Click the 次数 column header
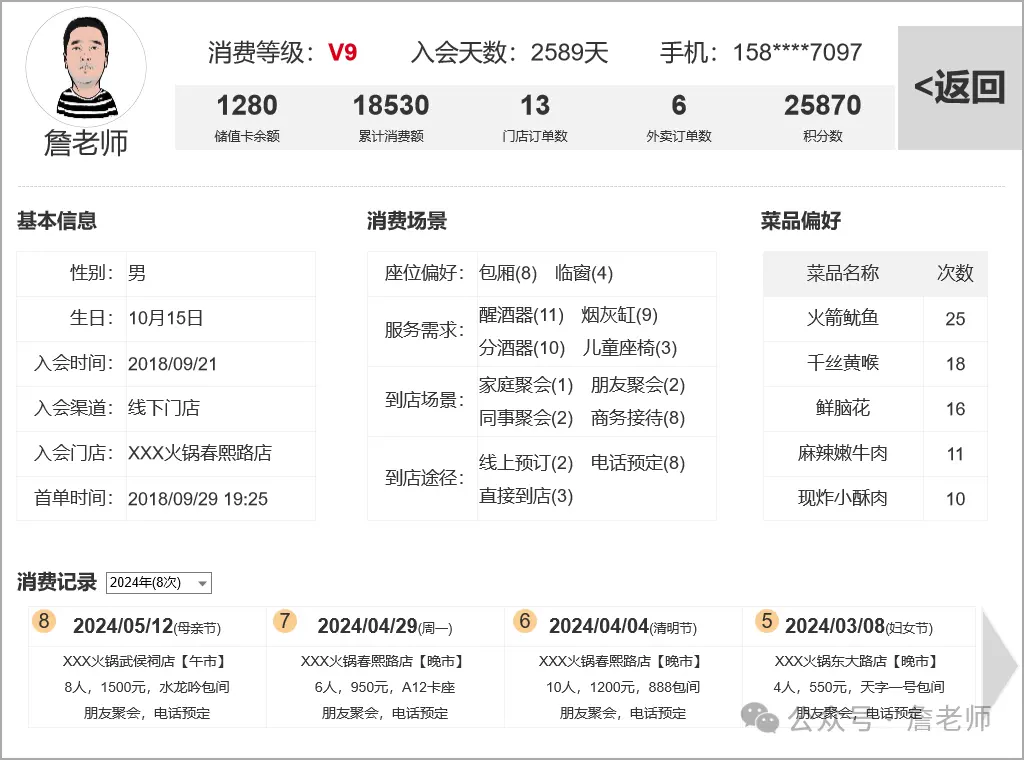Image resolution: width=1024 pixels, height=760 pixels. (955, 274)
